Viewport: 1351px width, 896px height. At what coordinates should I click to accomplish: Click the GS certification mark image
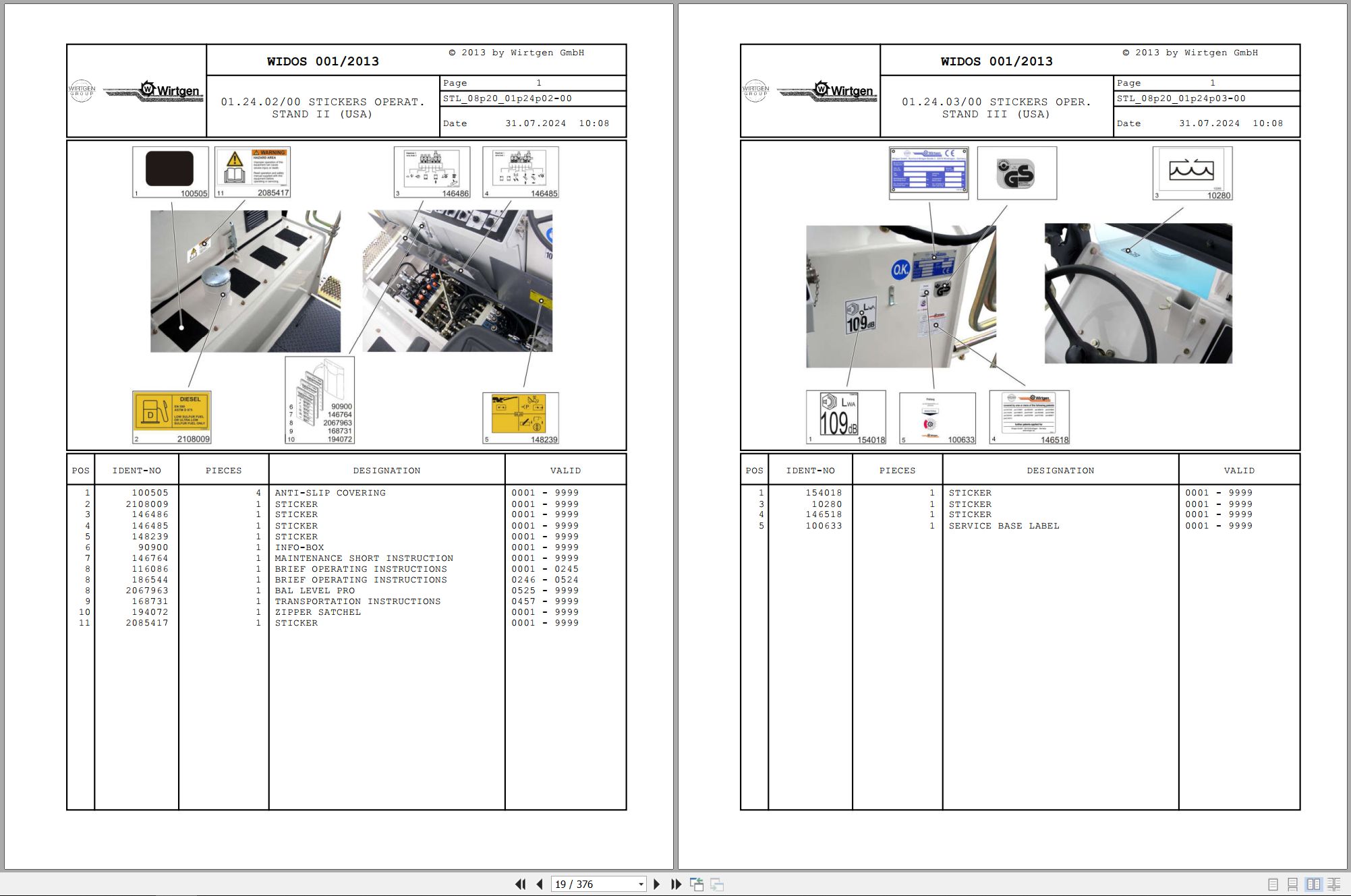pos(1016,173)
